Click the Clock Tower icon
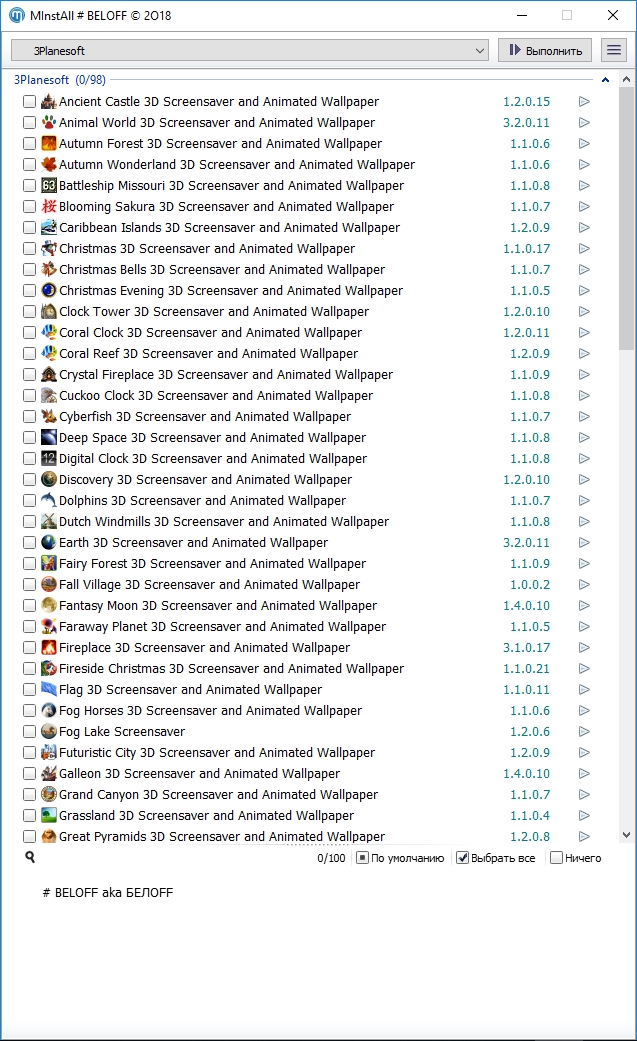The image size is (637, 1041). [48, 311]
